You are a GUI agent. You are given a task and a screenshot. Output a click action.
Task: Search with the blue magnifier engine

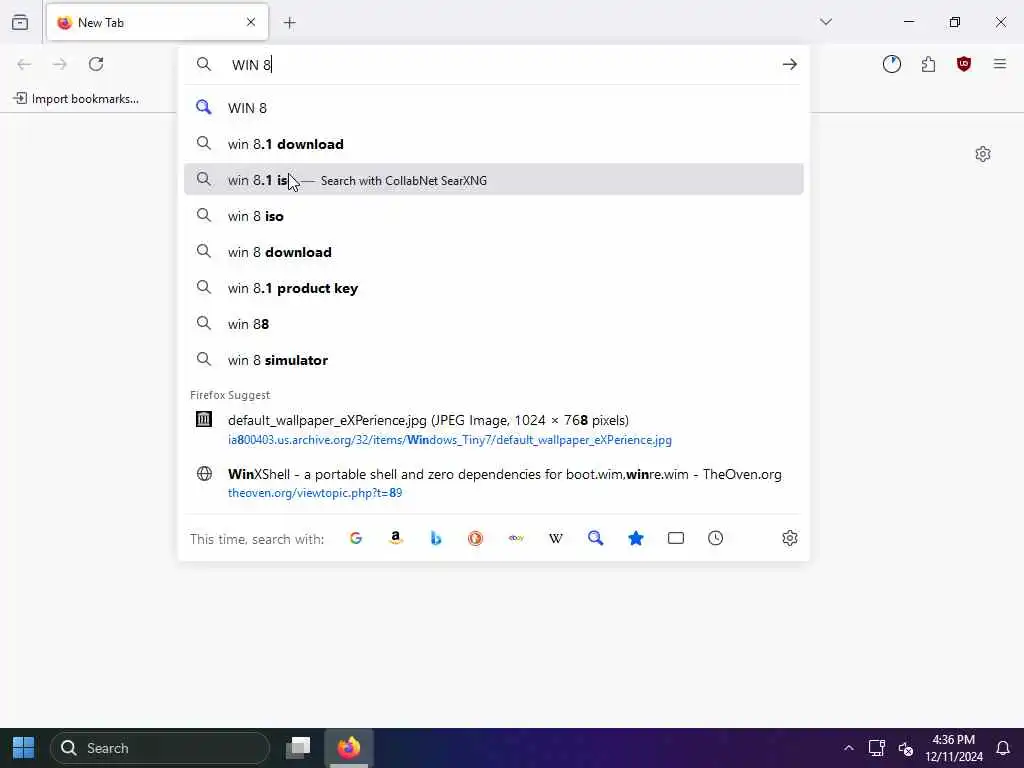[x=596, y=538]
